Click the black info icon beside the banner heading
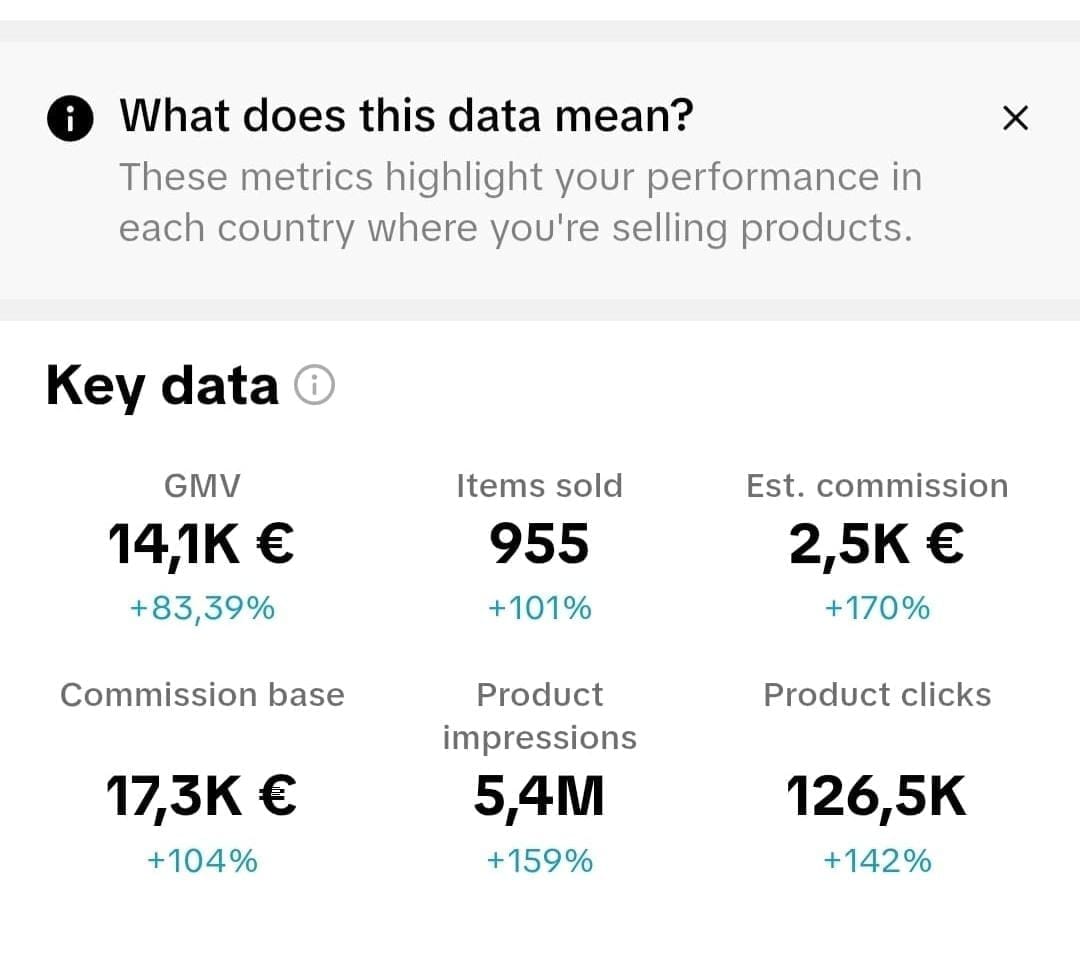 [70, 119]
